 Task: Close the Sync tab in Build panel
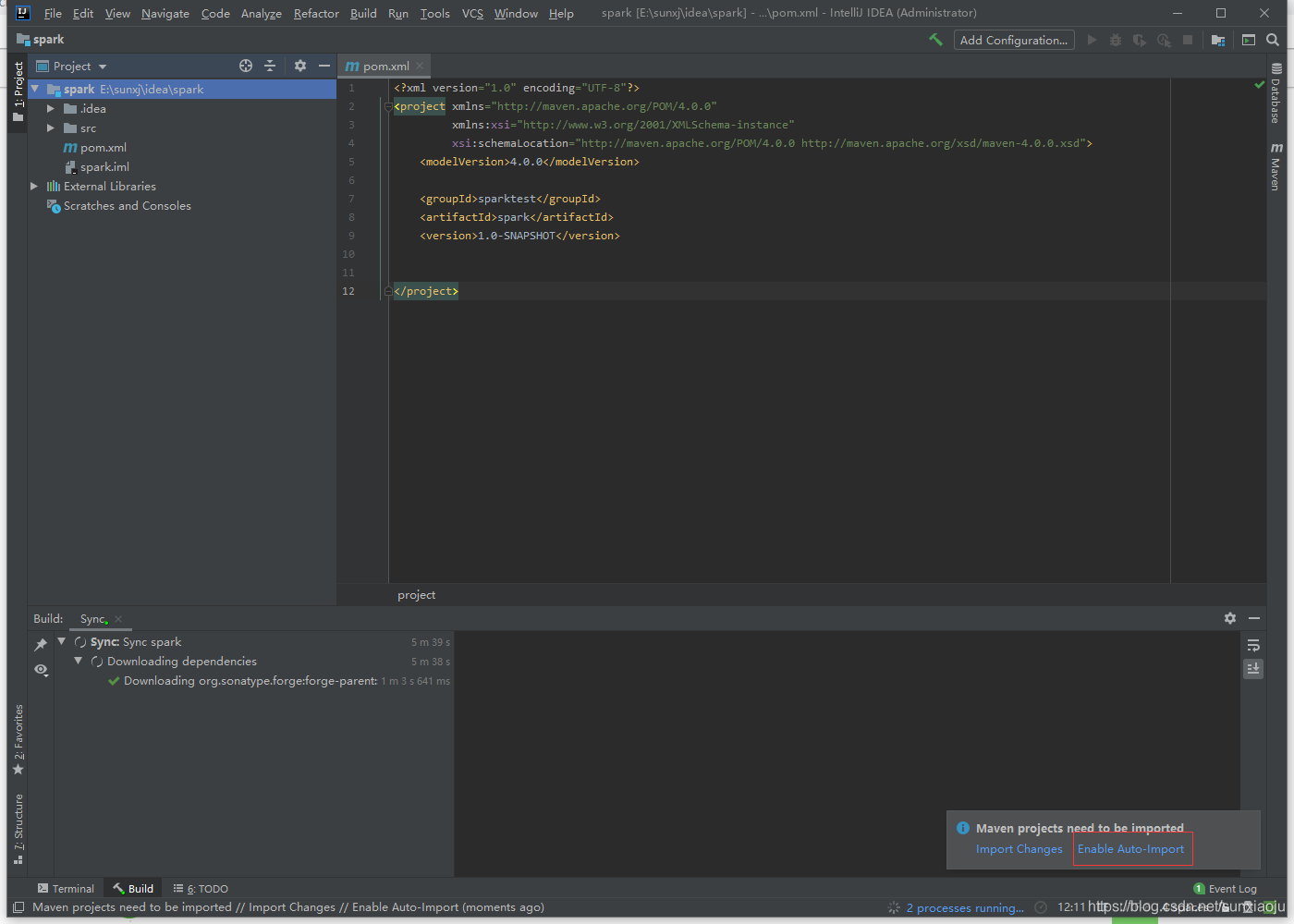(x=118, y=619)
